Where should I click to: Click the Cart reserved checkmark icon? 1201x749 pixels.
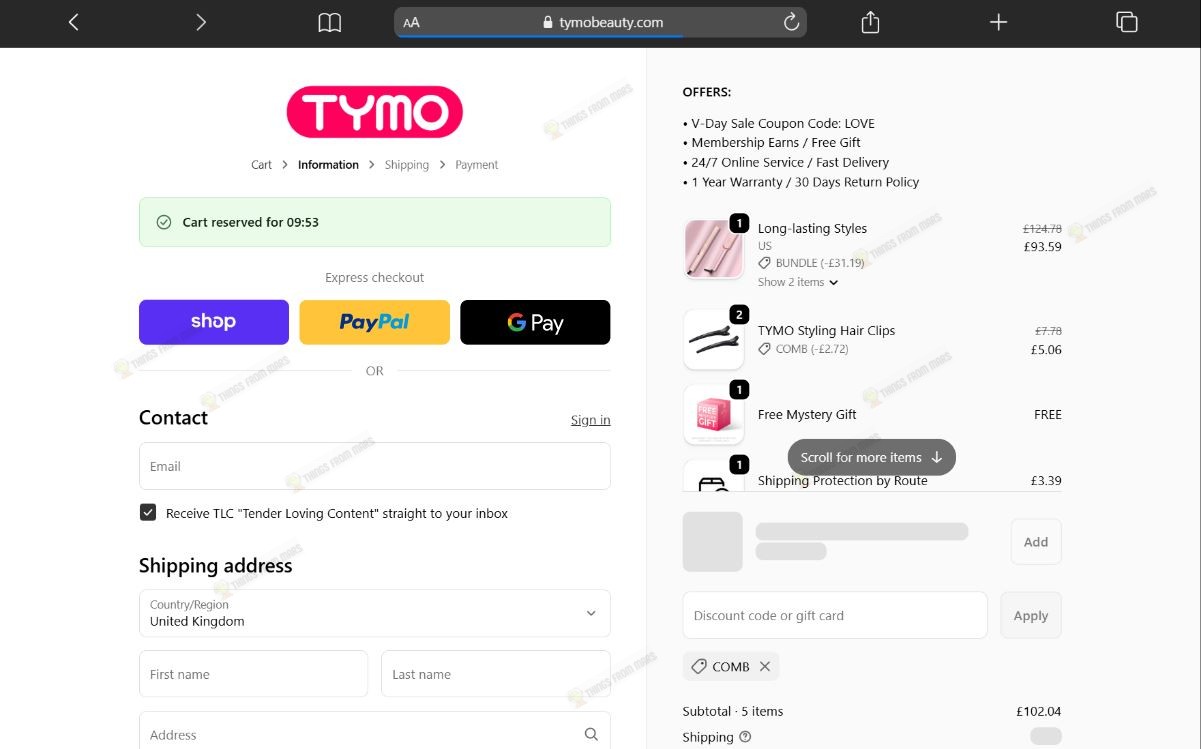click(x=164, y=222)
